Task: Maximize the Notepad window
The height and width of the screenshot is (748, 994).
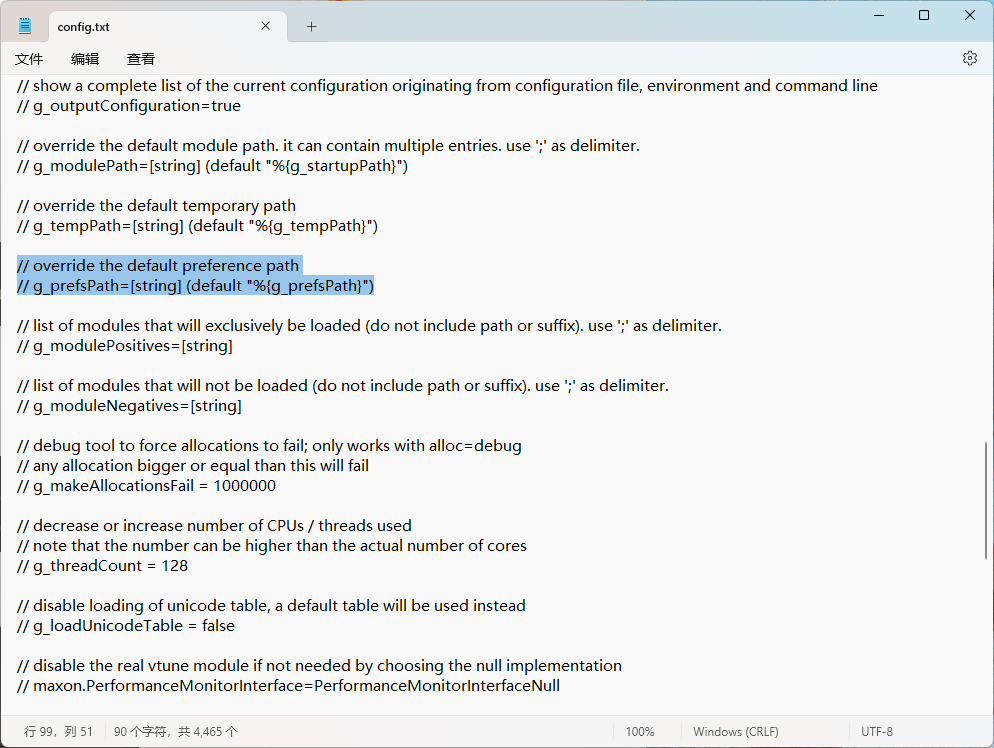Action: tap(924, 15)
